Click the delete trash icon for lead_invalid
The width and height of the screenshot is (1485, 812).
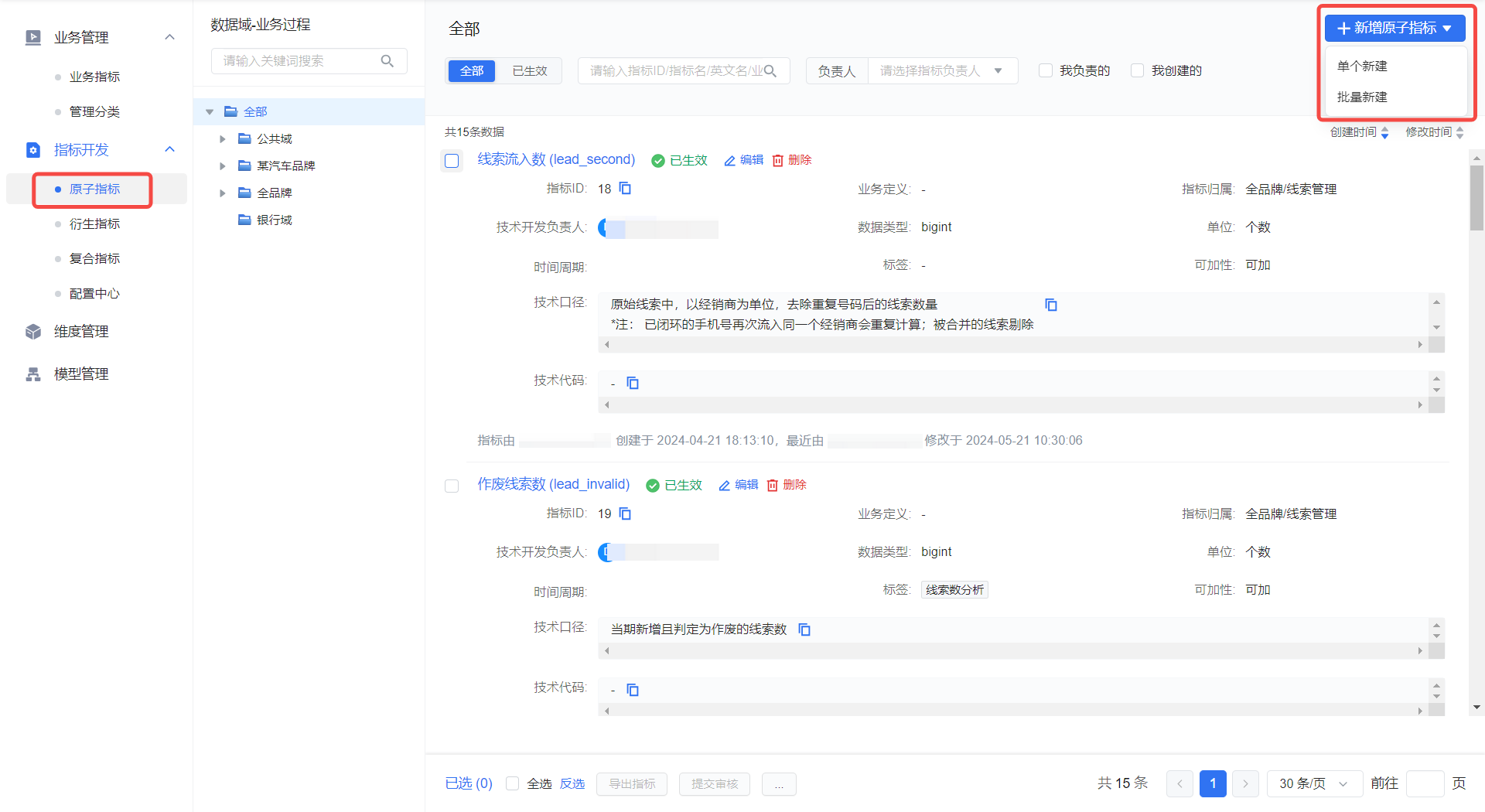pos(773,485)
